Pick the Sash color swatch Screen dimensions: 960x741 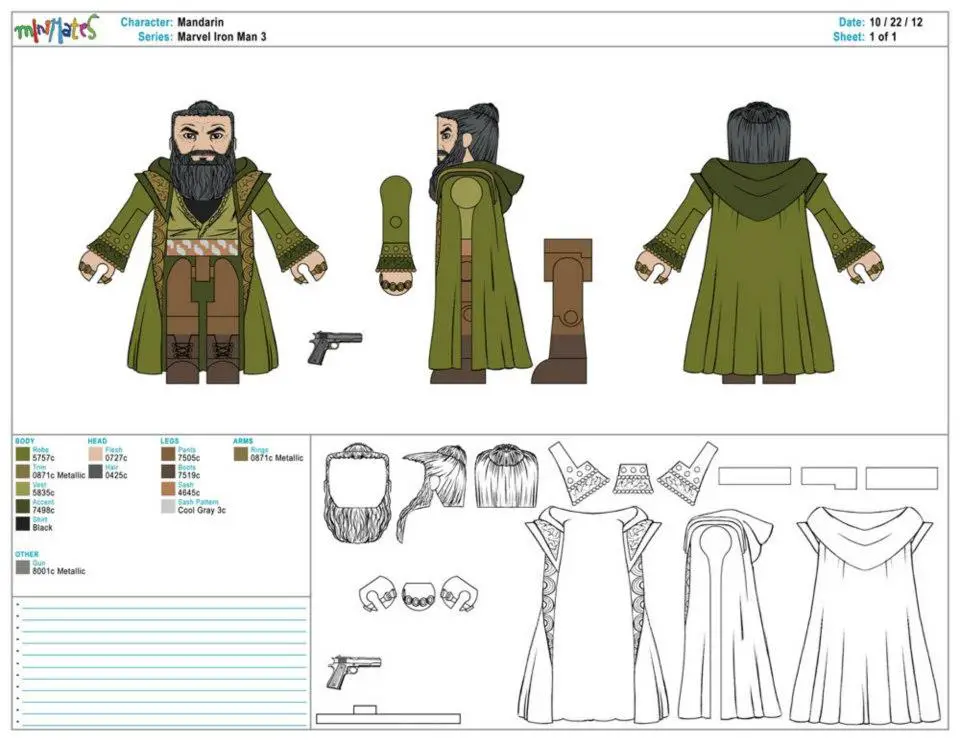pyautogui.click(x=168, y=489)
